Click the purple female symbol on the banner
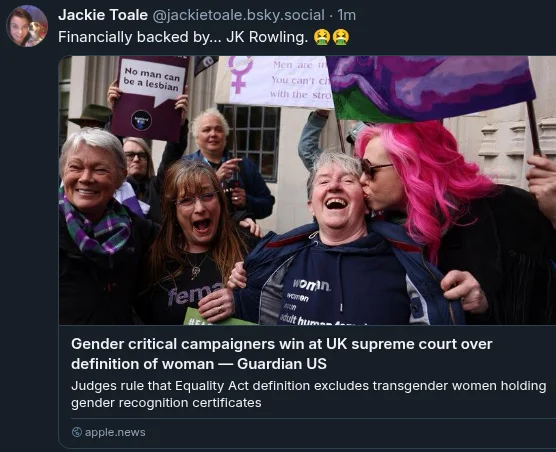 (x=240, y=75)
